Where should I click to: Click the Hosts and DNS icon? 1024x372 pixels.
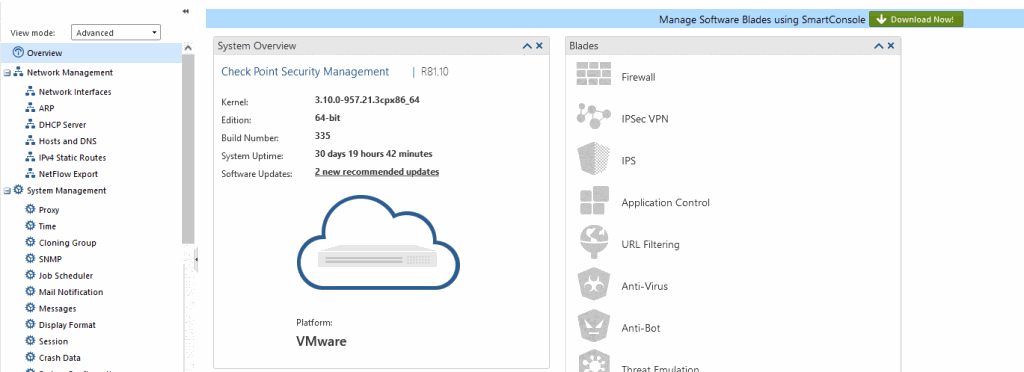coord(29,140)
